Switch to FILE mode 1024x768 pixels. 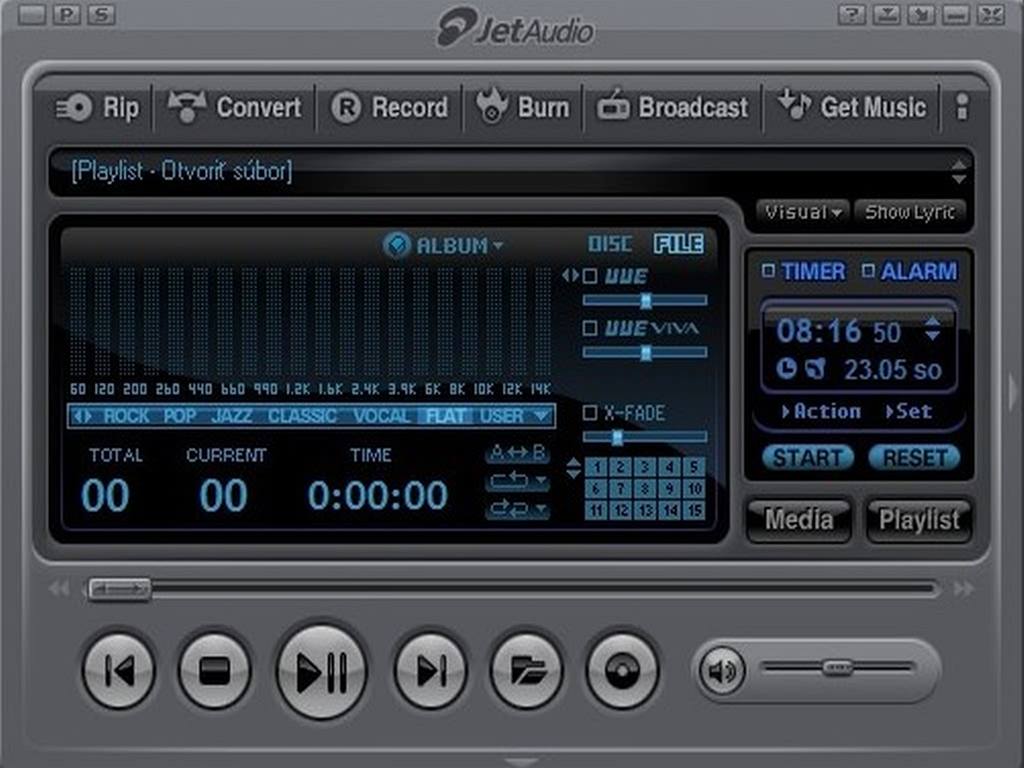click(x=679, y=244)
